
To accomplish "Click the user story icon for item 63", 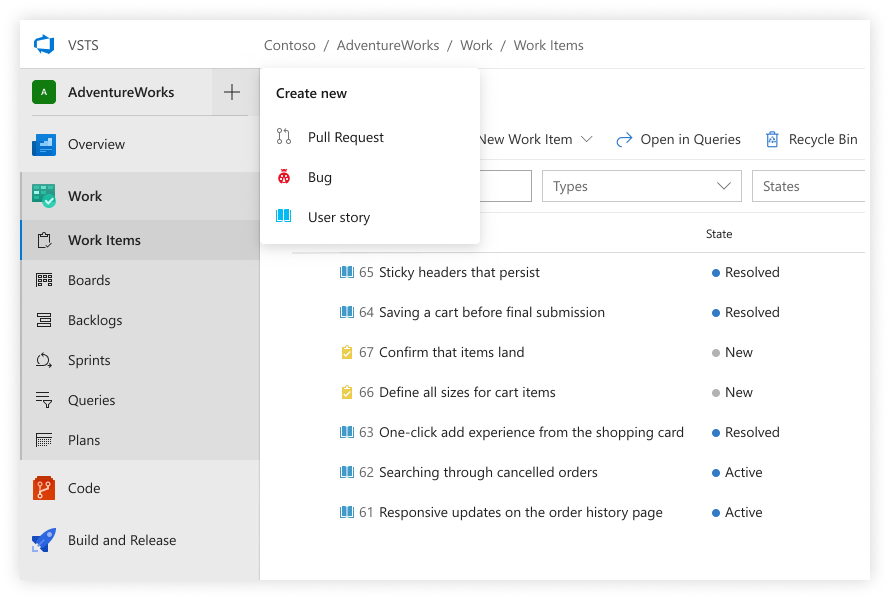I will tap(347, 433).
